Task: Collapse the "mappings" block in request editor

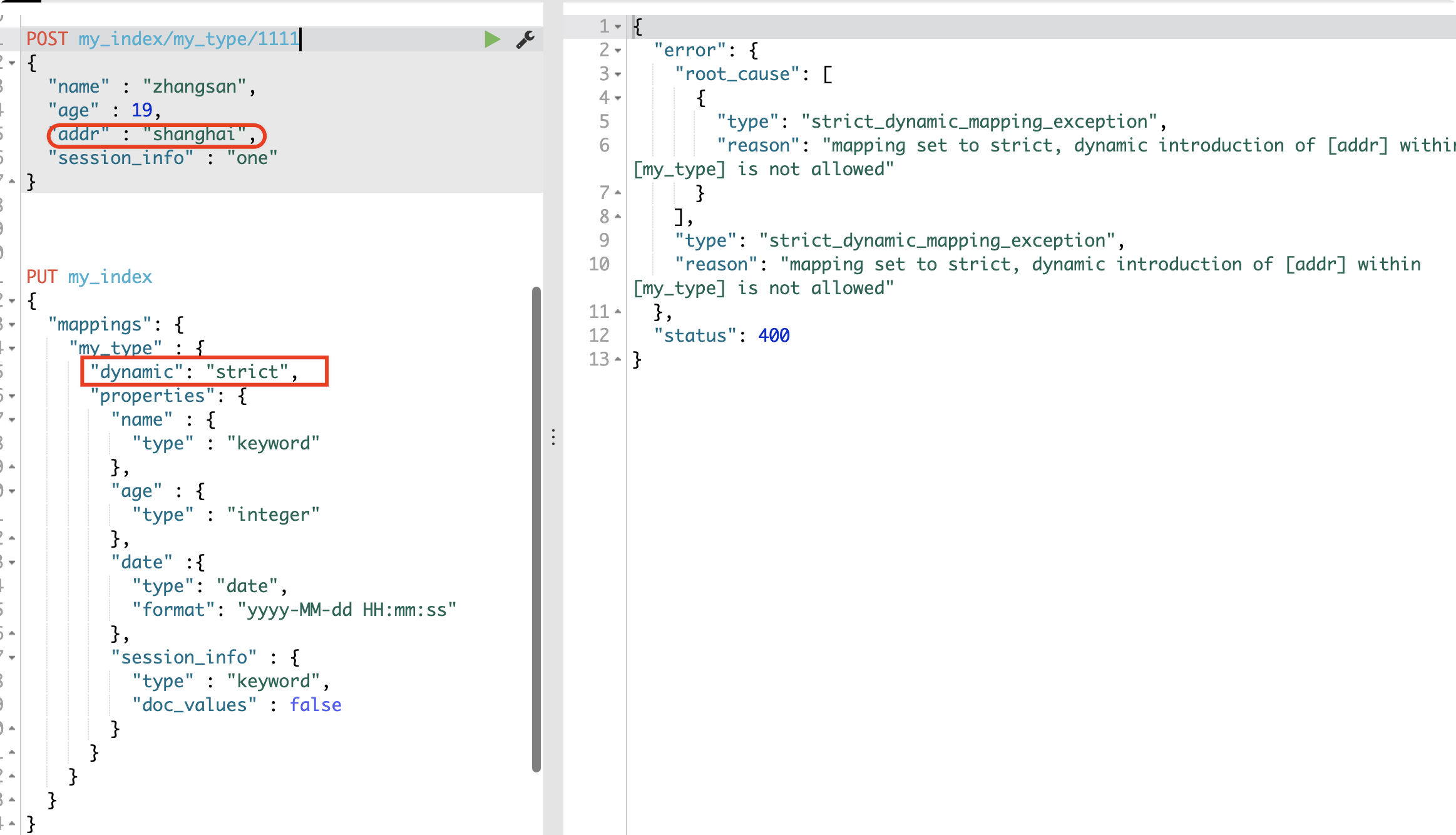Action: (12, 325)
